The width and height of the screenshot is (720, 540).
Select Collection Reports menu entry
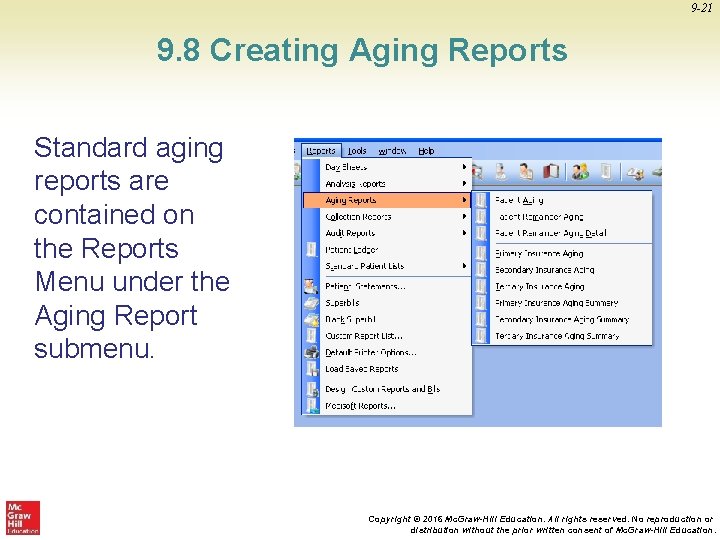point(387,216)
